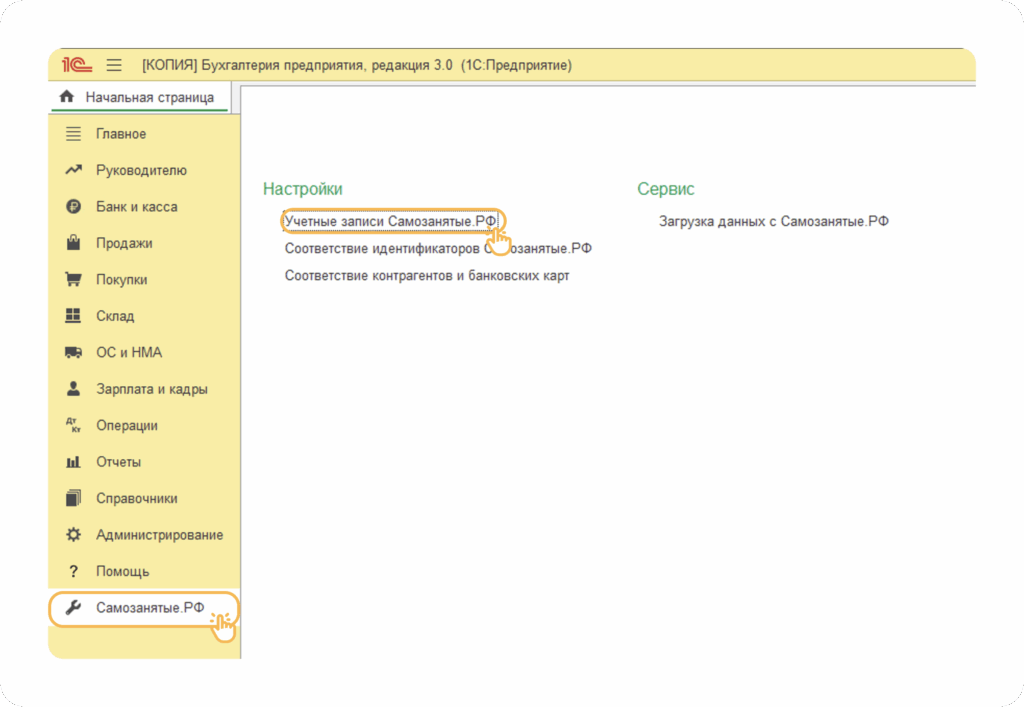Click the Главное list icon
The height and width of the screenshot is (707, 1024).
point(73,134)
